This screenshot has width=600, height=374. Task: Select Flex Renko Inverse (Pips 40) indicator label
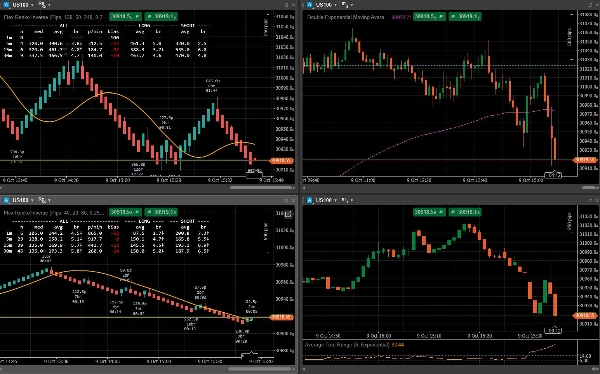click(x=54, y=212)
